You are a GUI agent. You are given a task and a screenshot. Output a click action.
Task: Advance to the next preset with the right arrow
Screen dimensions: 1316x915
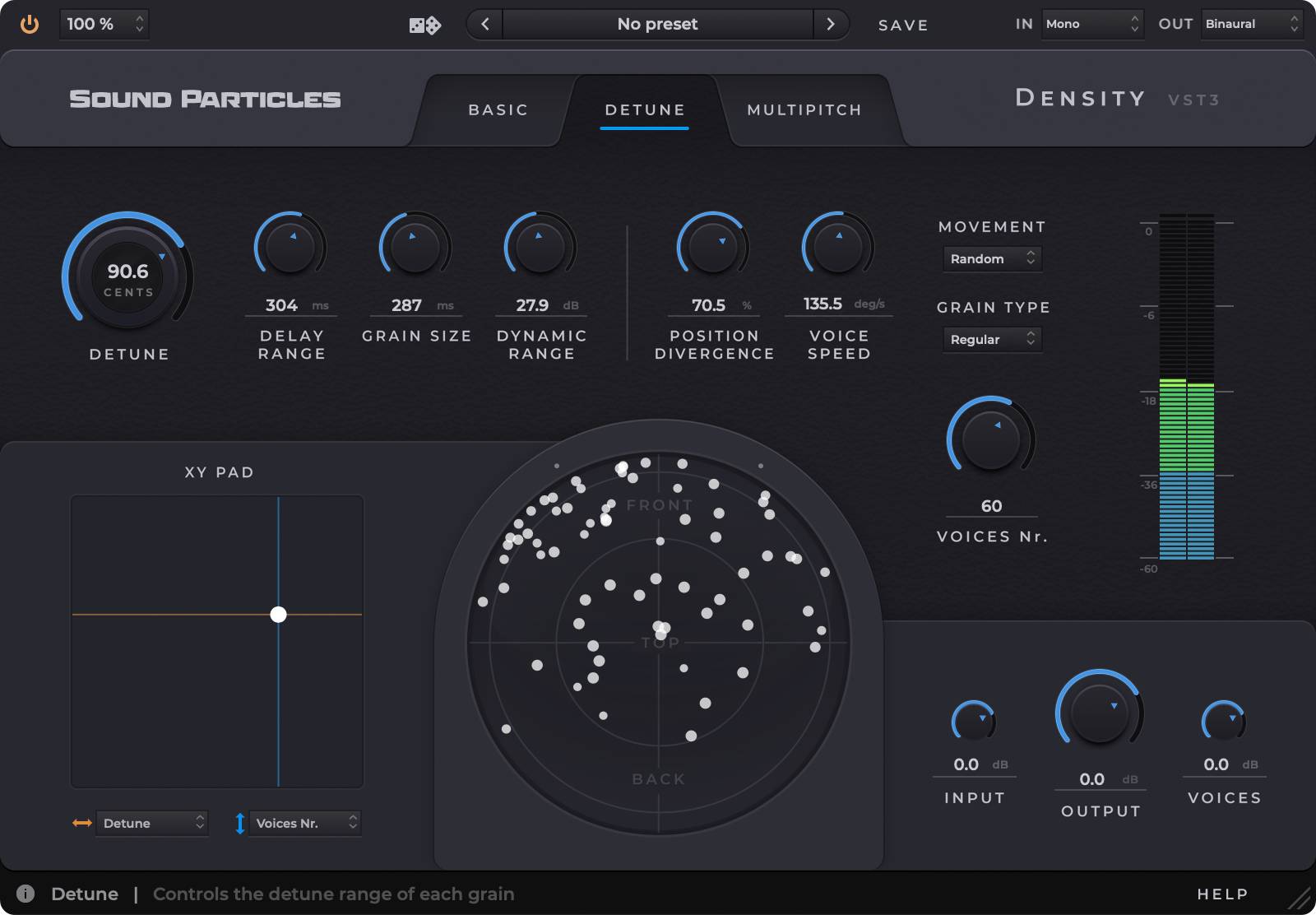click(x=831, y=24)
